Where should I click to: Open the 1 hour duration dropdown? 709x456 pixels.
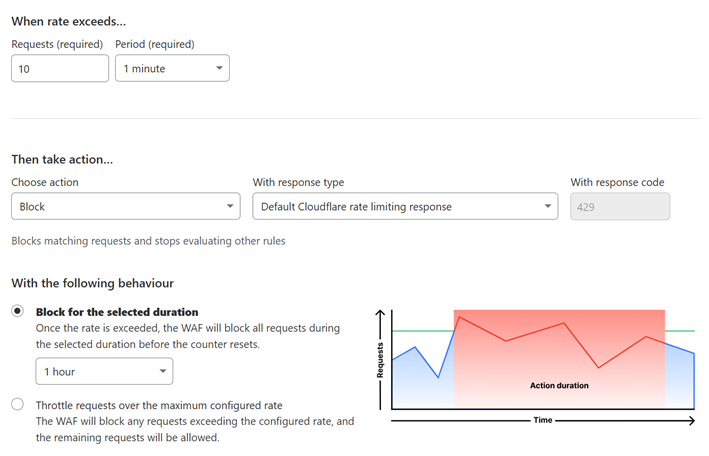[104, 372]
